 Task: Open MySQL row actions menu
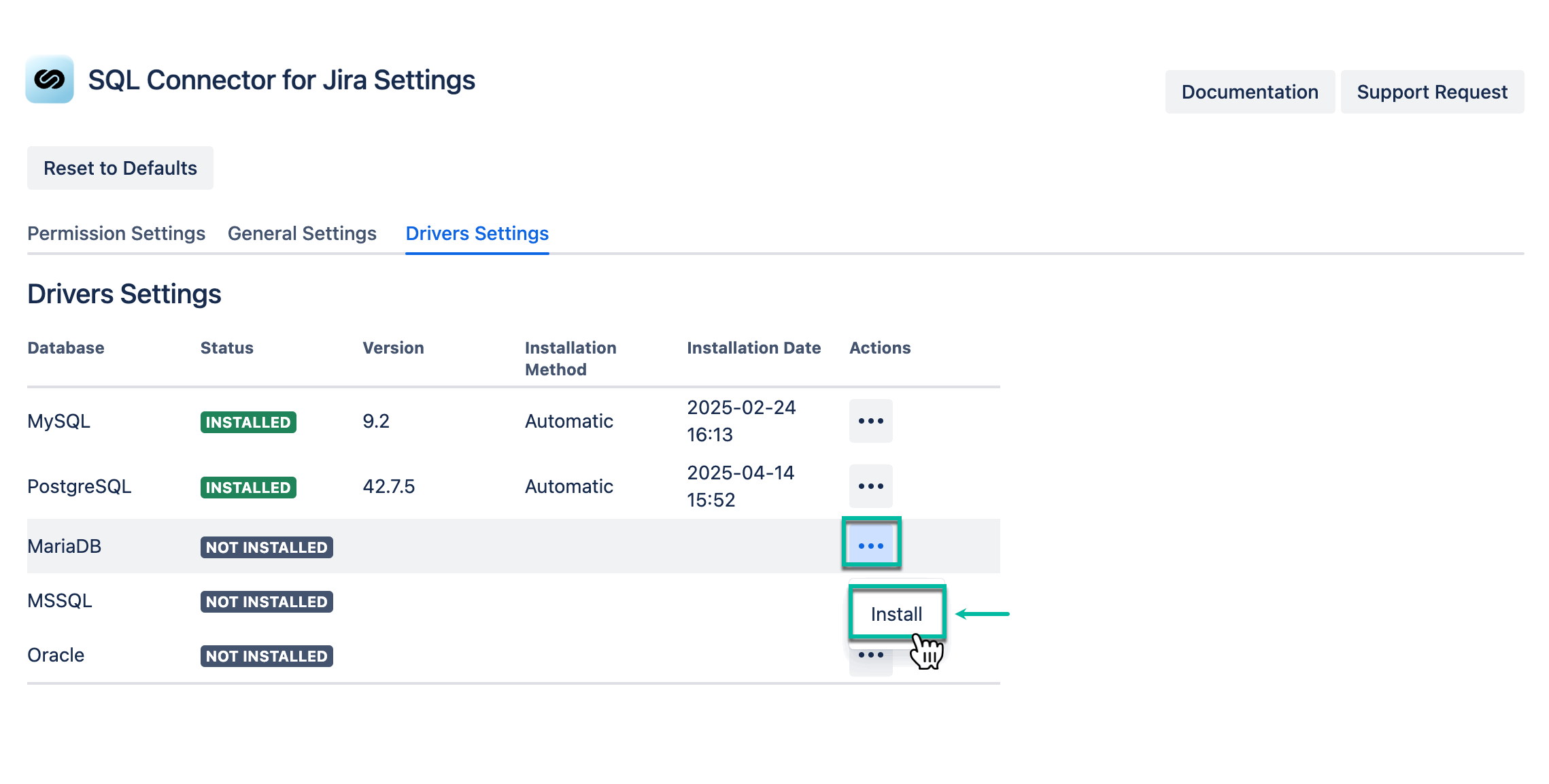[870, 421]
